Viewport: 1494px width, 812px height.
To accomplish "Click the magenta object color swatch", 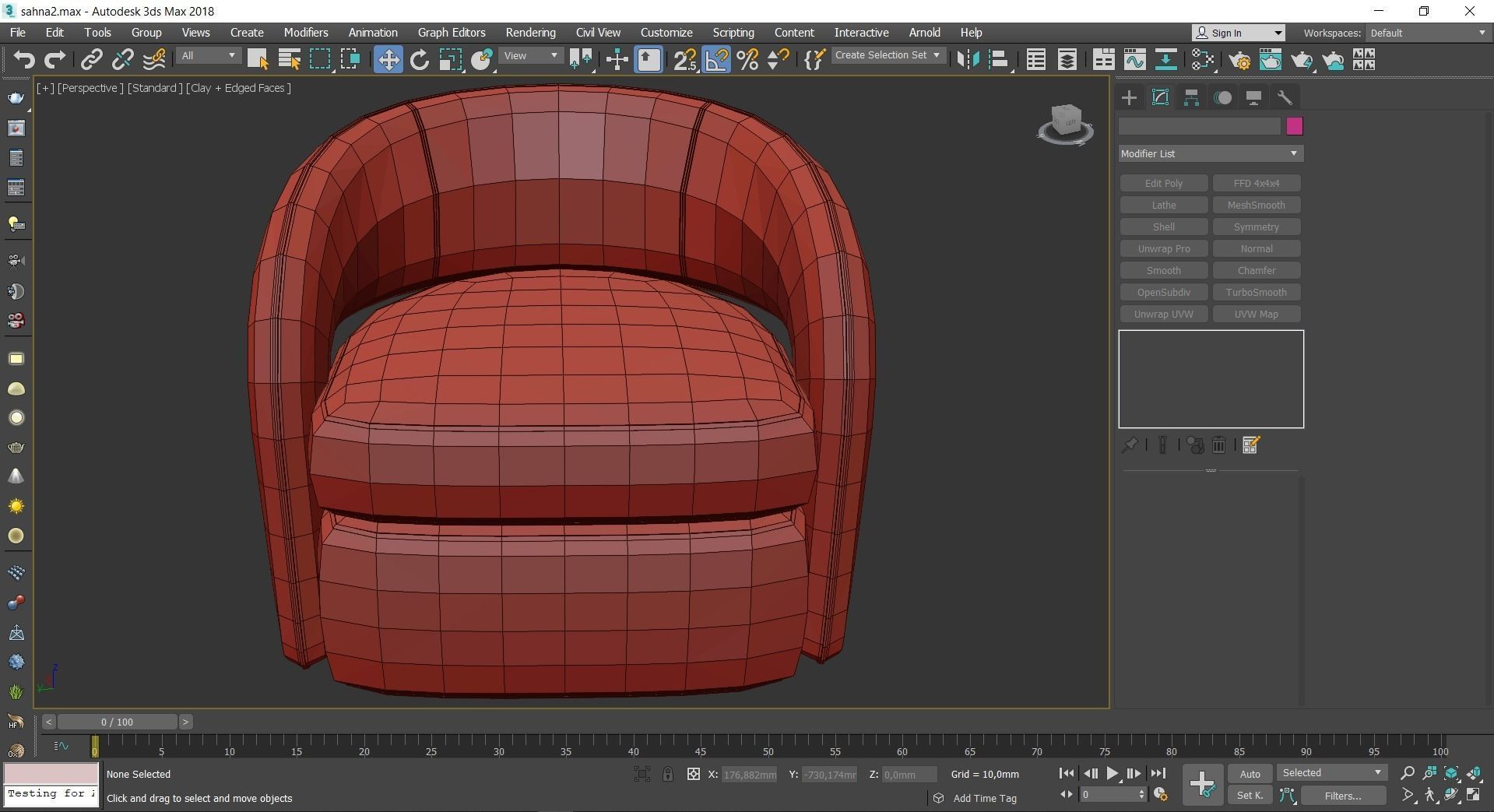I will (1294, 126).
